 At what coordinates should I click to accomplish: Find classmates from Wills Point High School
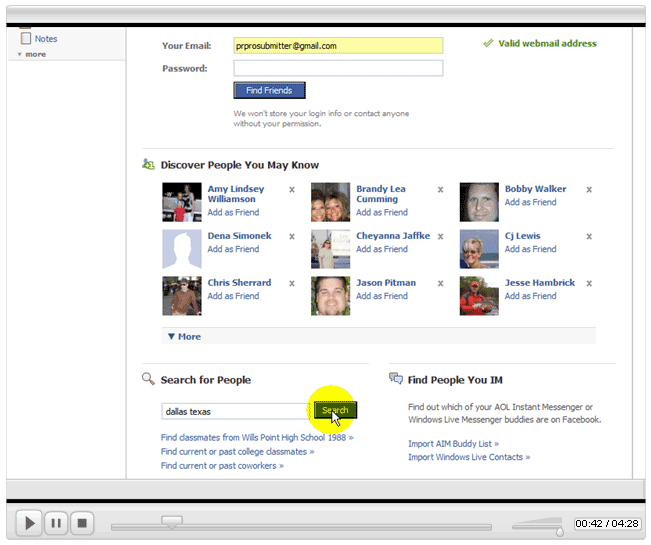pos(257,437)
